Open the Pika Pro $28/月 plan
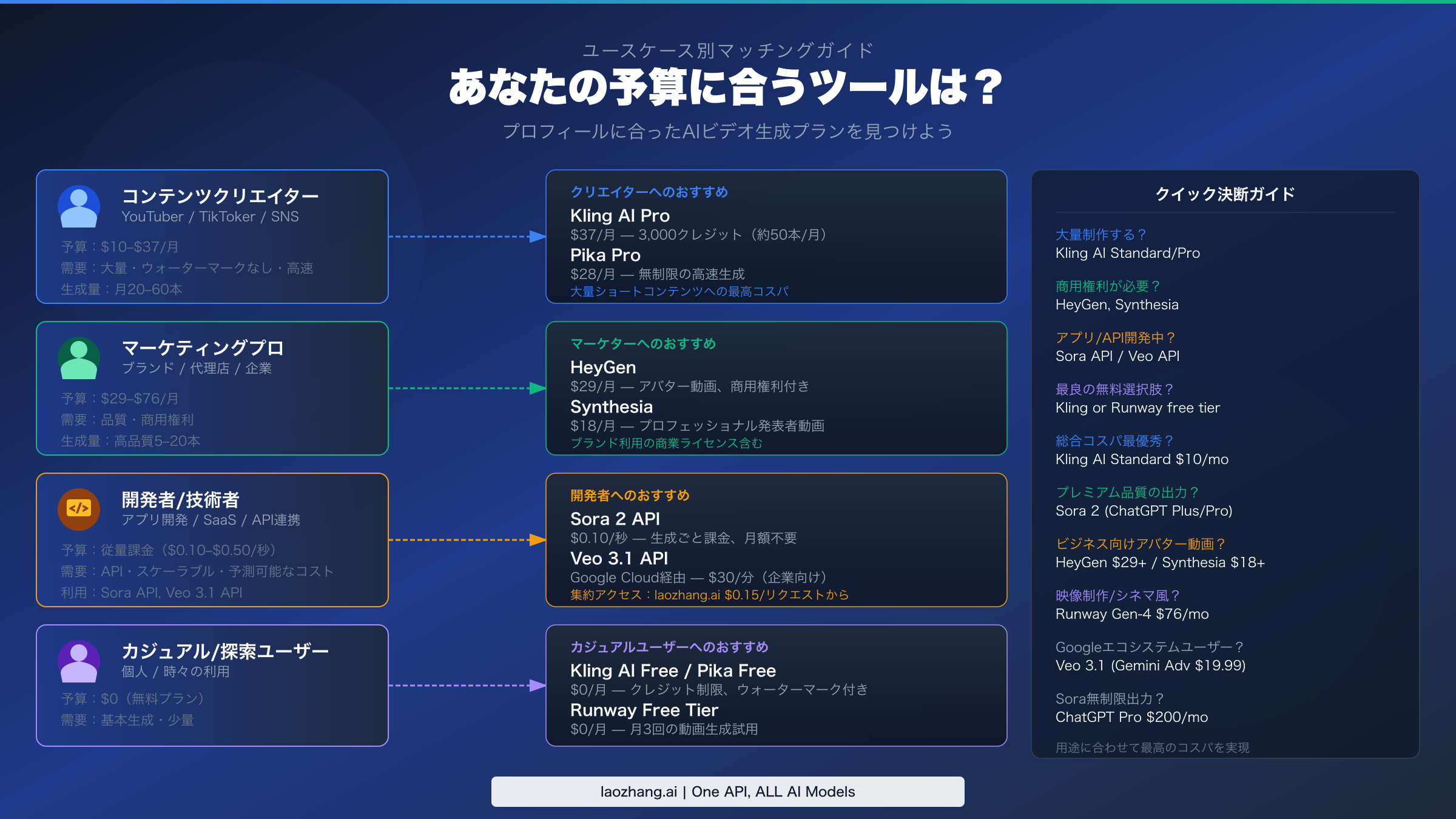 (x=604, y=255)
